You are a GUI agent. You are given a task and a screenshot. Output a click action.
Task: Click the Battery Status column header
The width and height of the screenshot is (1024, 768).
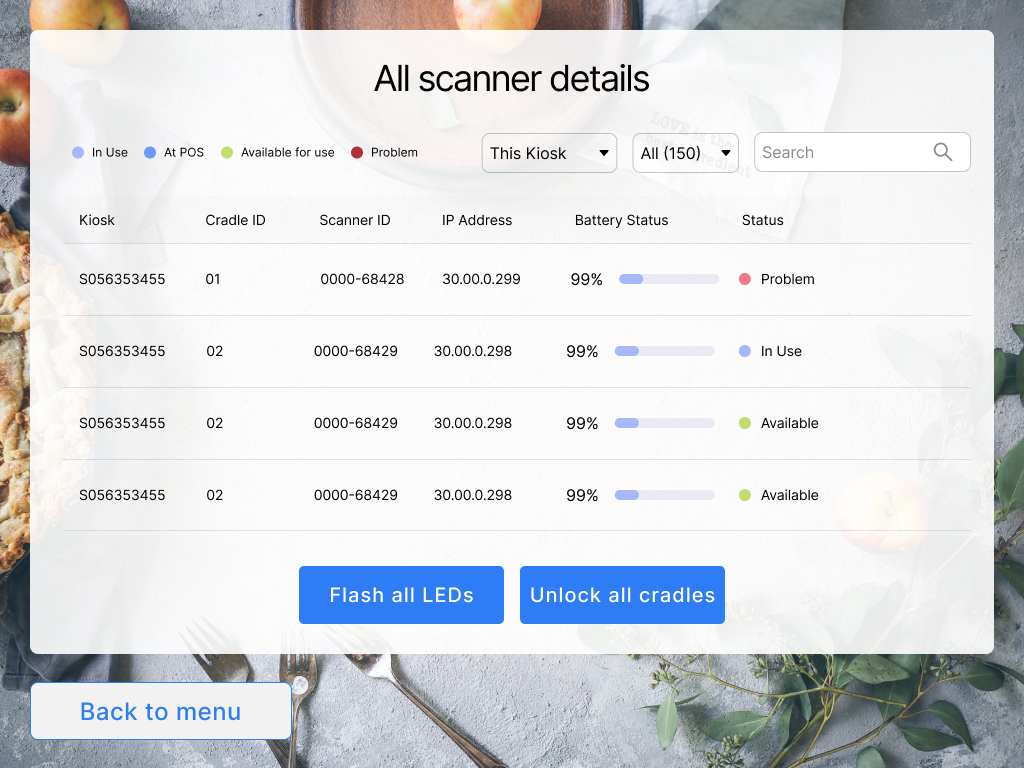621,220
